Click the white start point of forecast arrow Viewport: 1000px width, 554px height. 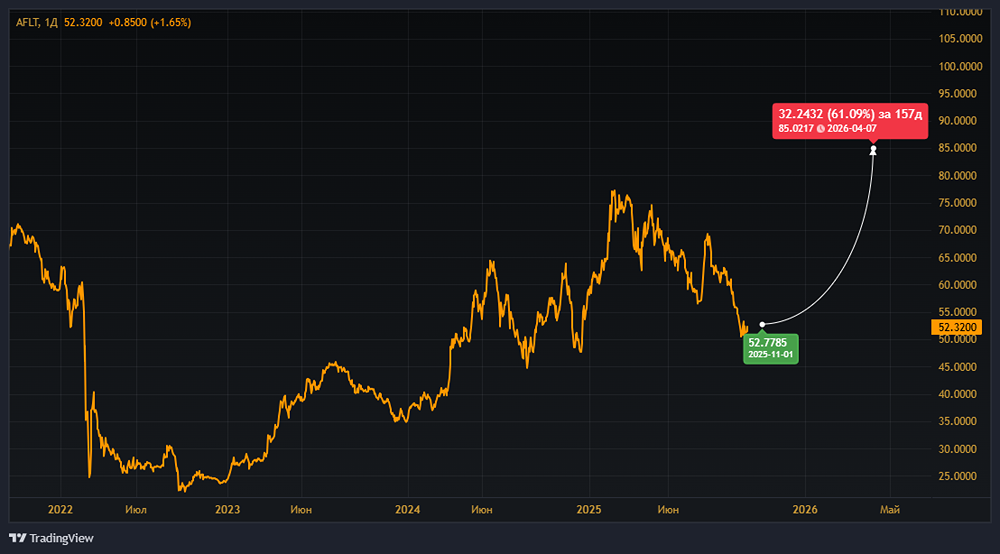[763, 324]
